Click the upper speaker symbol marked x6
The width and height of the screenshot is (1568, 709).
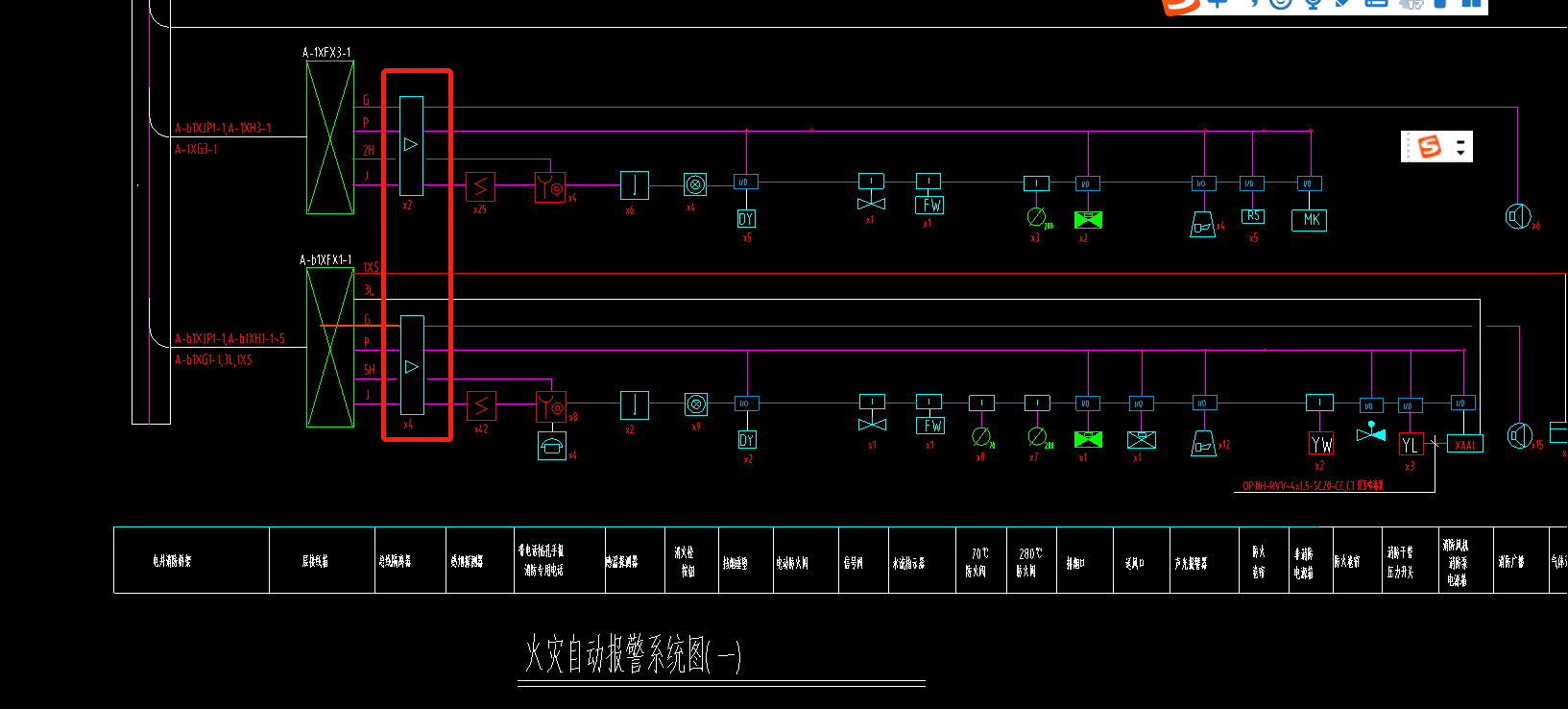(1517, 216)
